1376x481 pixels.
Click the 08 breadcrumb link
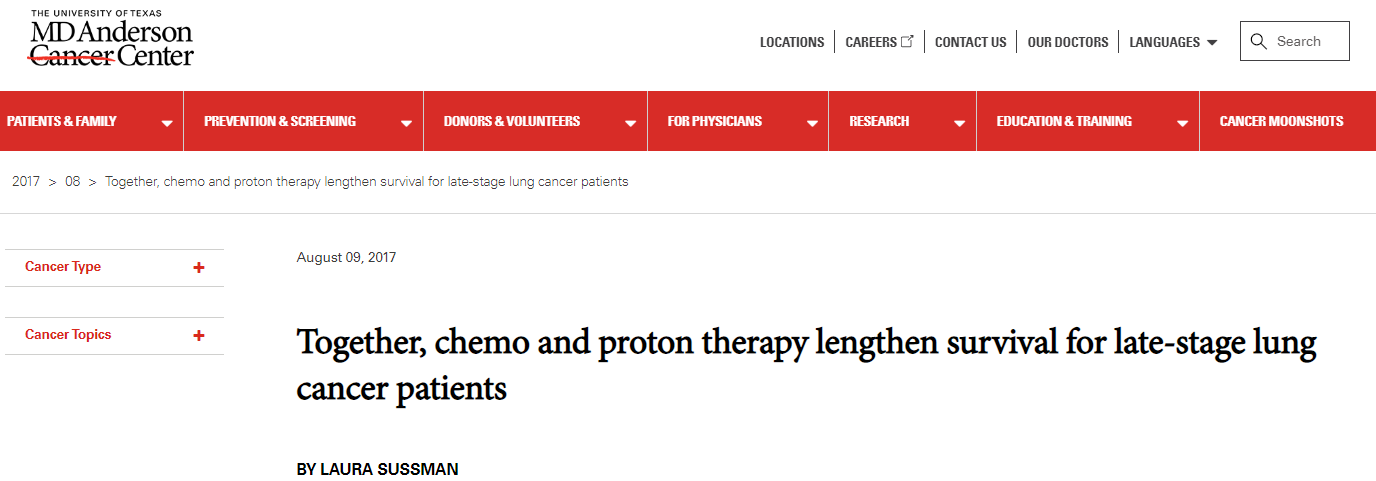[x=73, y=182]
